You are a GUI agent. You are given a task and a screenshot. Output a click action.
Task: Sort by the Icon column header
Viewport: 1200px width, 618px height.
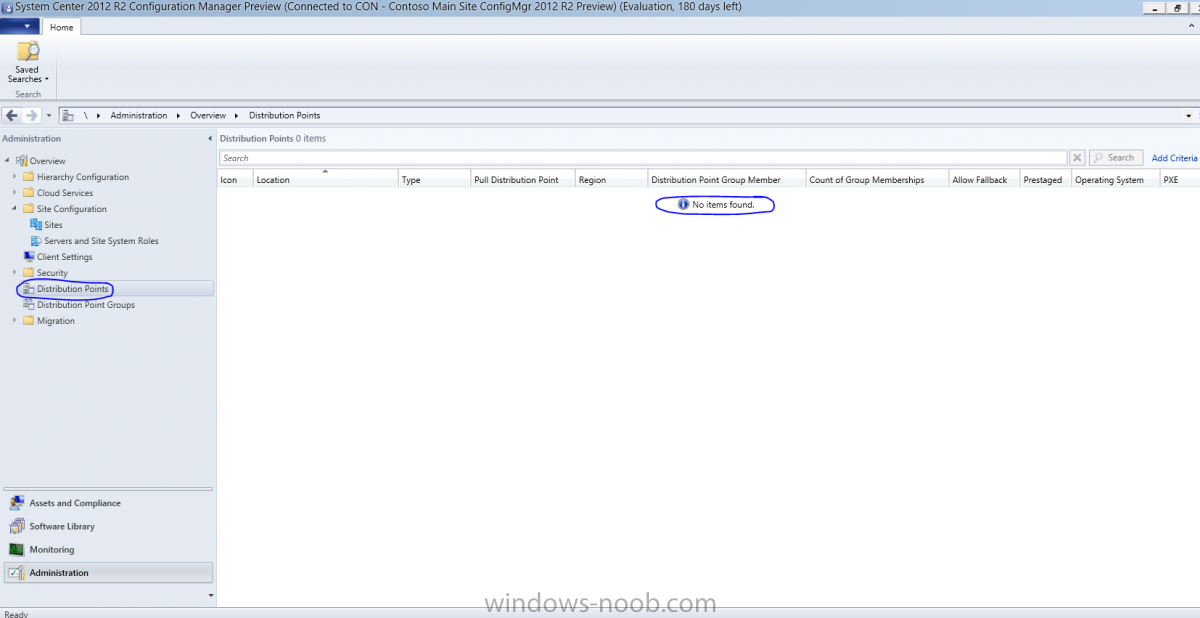(x=235, y=180)
